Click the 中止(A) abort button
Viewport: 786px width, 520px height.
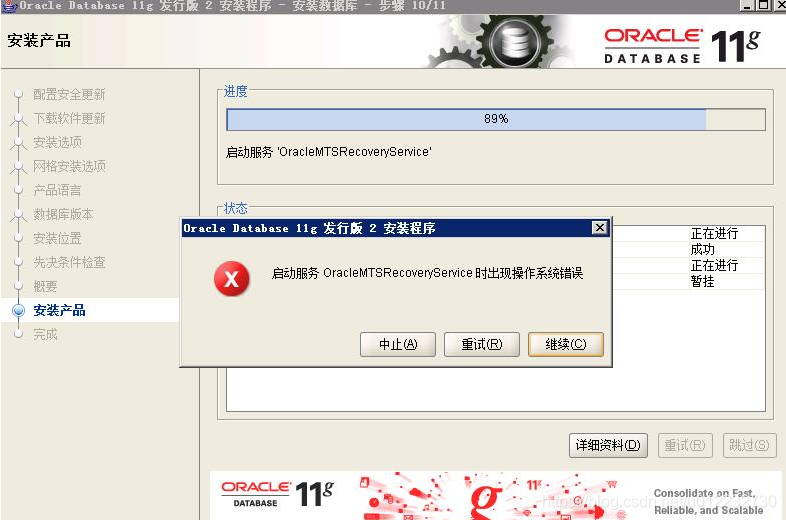pos(398,344)
